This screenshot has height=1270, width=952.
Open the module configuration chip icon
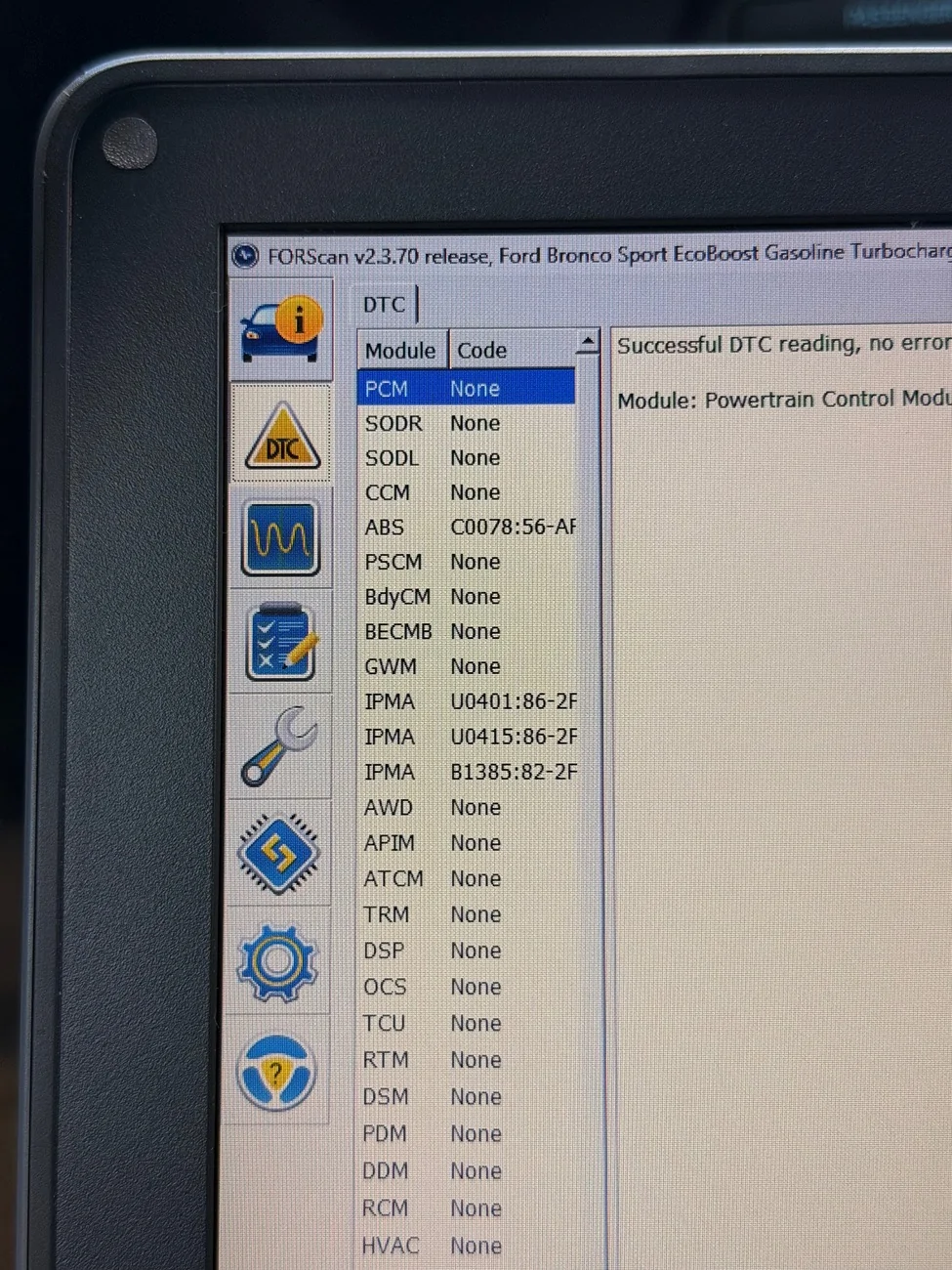point(278,855)
